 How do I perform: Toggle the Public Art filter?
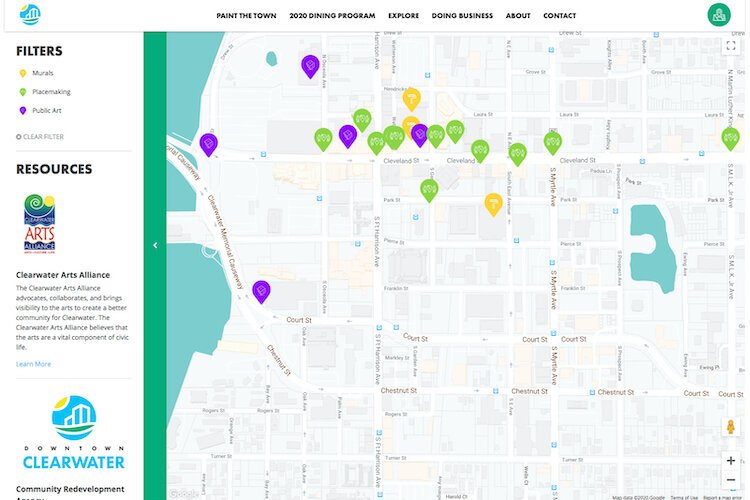[x=40, y=111]
